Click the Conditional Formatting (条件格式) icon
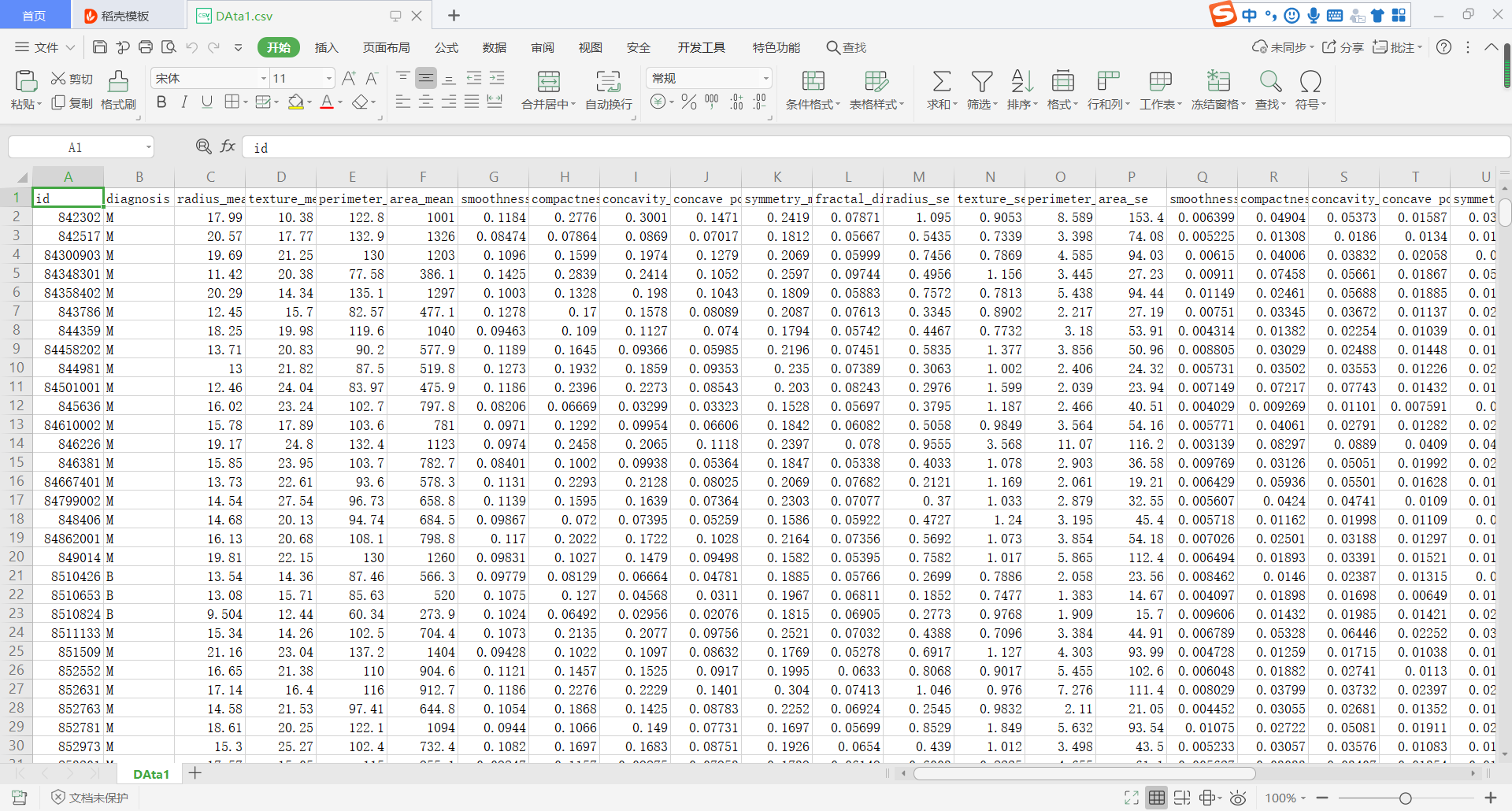 pos(813,81)
